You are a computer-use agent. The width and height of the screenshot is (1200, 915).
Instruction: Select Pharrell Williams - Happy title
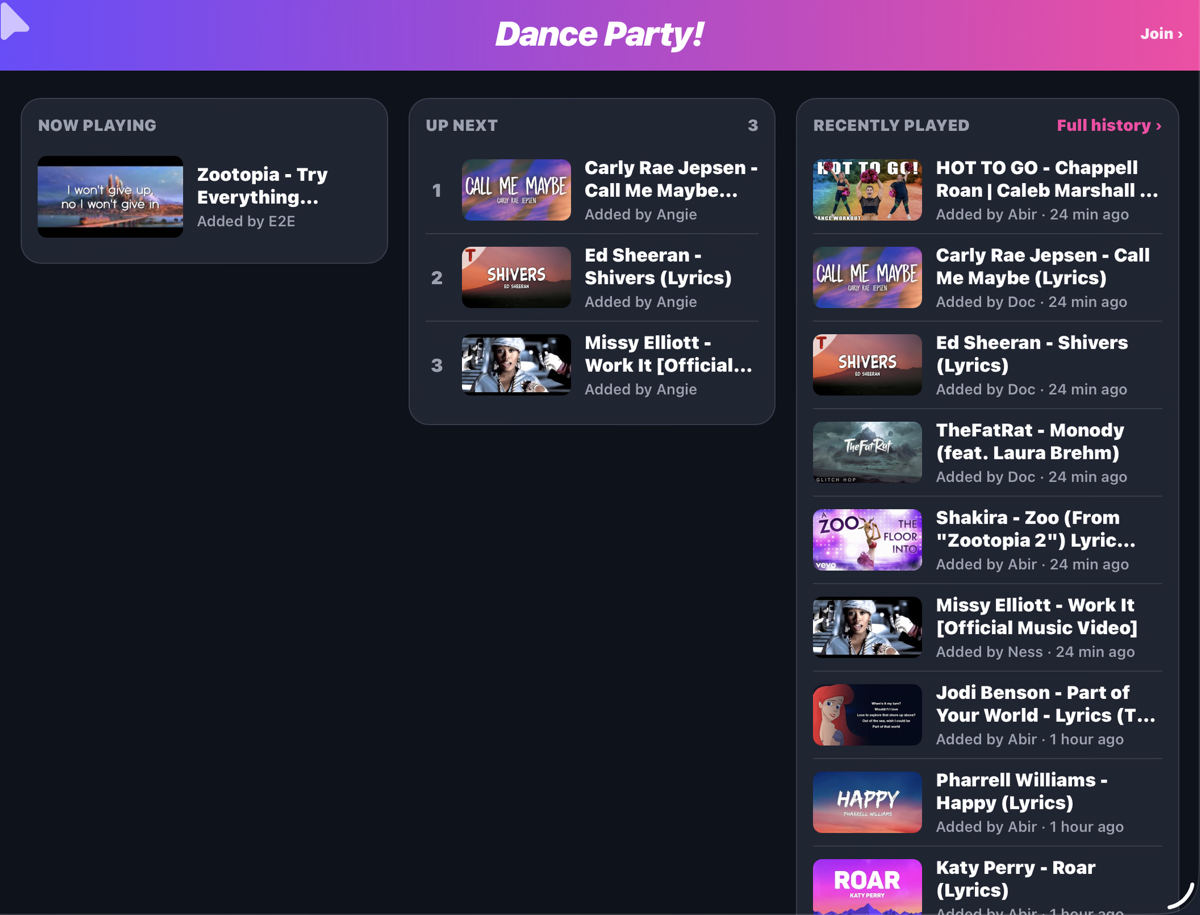coord(1022,791)
